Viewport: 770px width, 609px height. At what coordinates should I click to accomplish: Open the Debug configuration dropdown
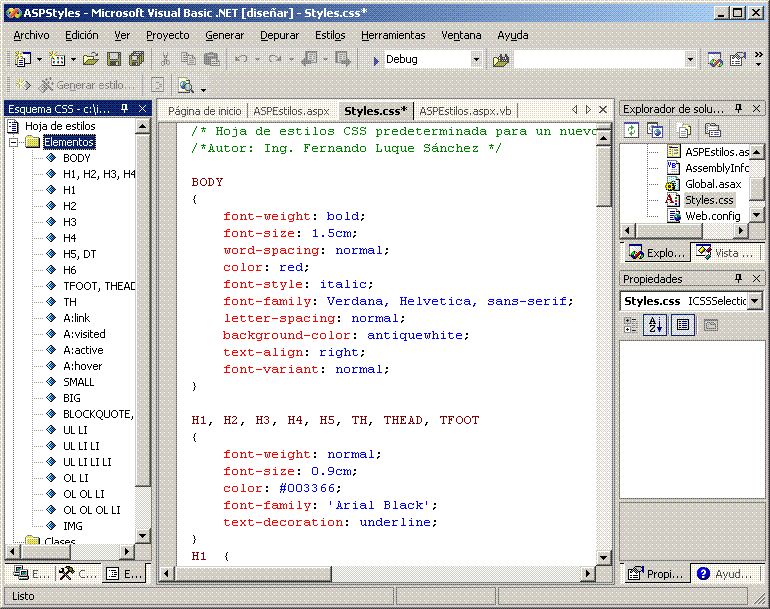(x=476, y=60)
